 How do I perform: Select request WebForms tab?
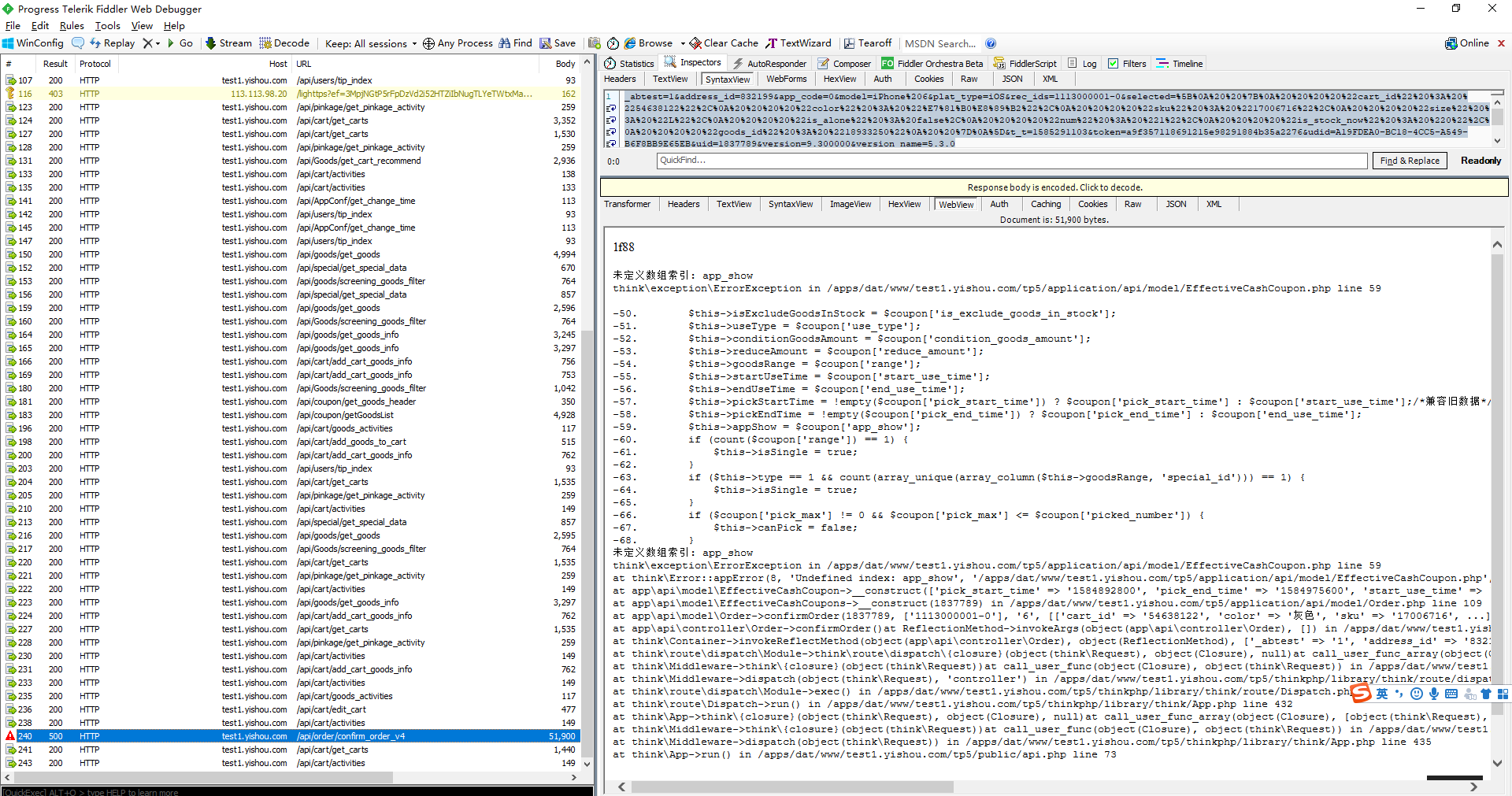coord(787,79)
